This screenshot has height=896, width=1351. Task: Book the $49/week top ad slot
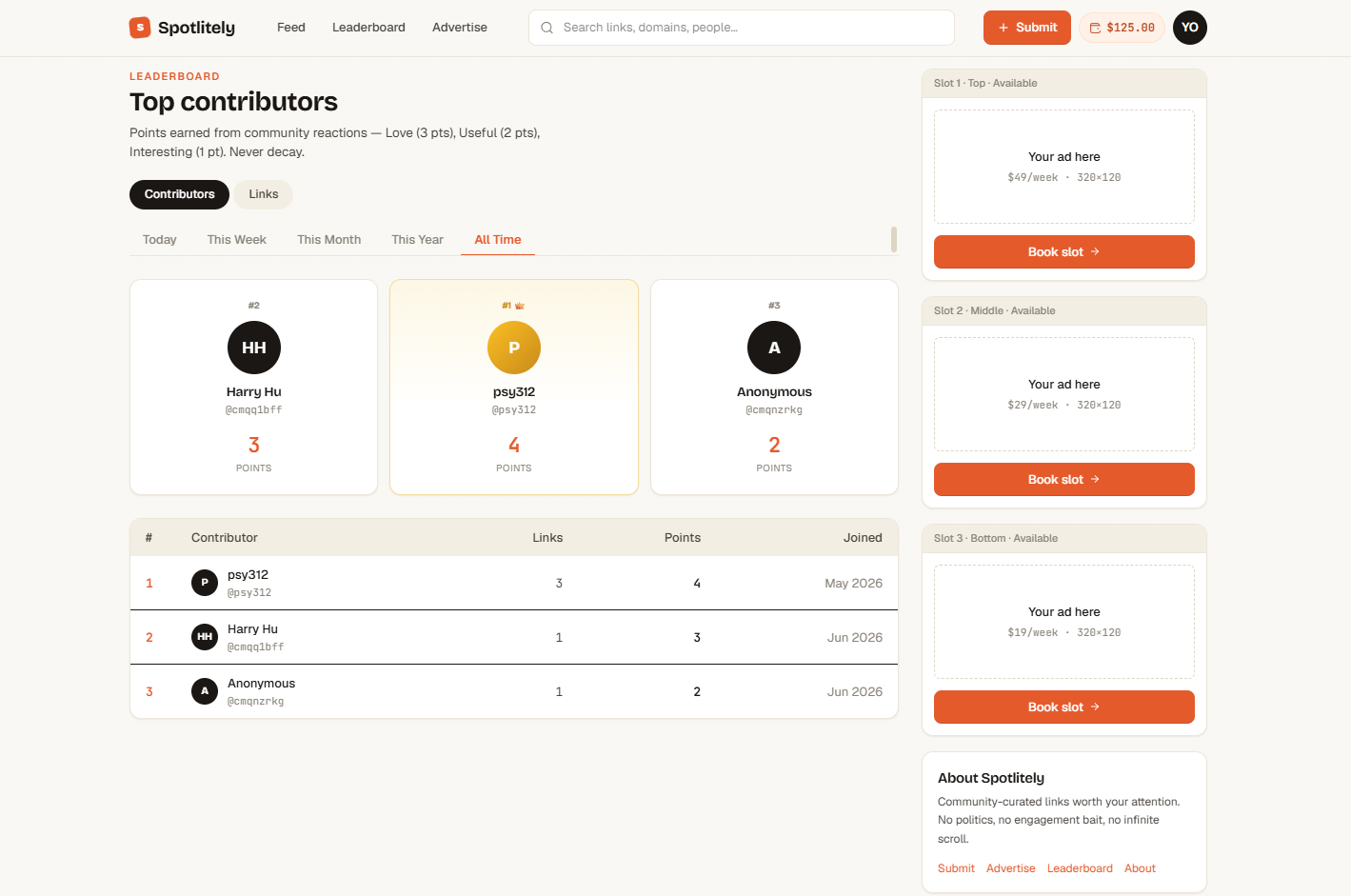(x=1064, y=252)
